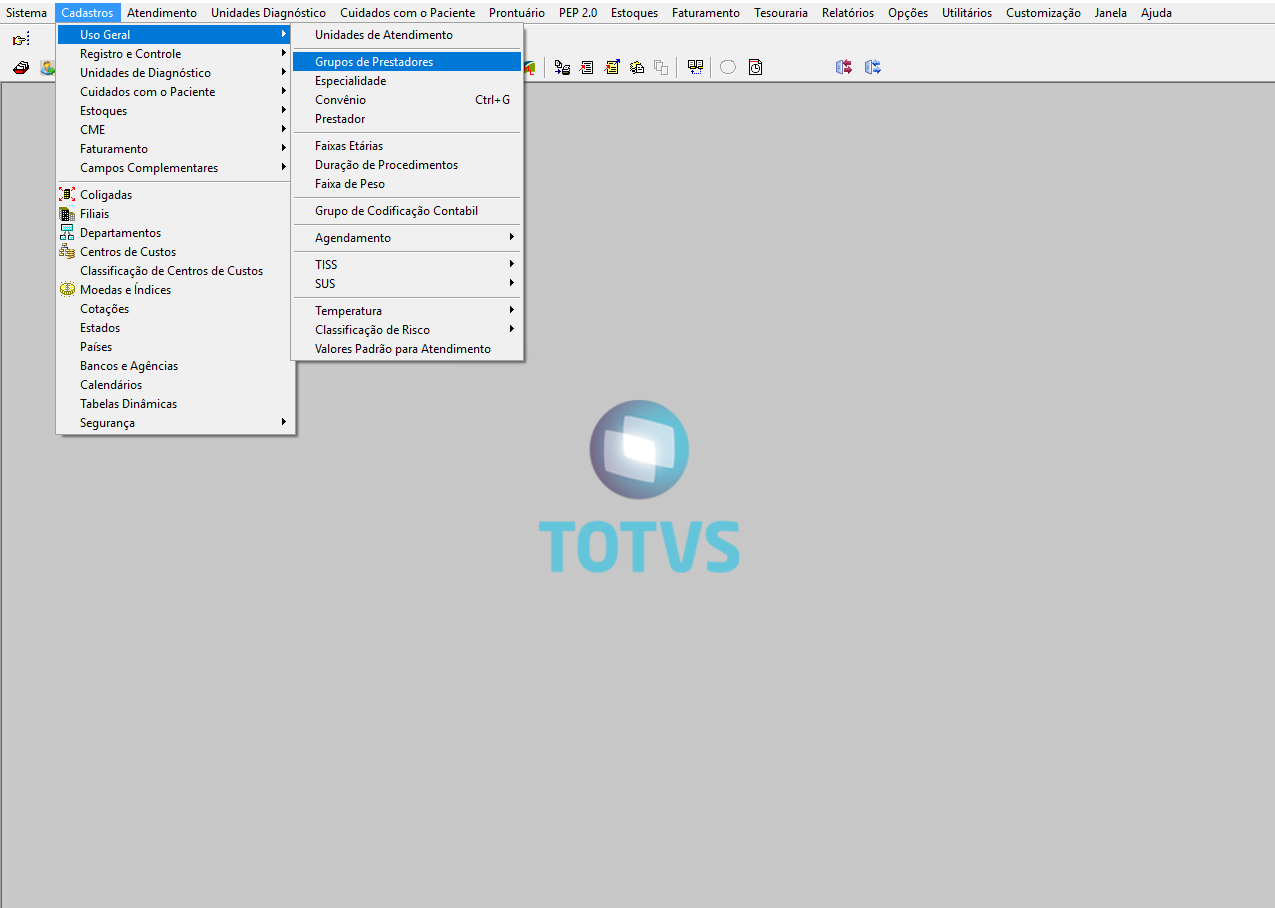The height and width of the screenshot is (908, 1275).
Task: Expand the SUS submenu
Action: (407, 284)
